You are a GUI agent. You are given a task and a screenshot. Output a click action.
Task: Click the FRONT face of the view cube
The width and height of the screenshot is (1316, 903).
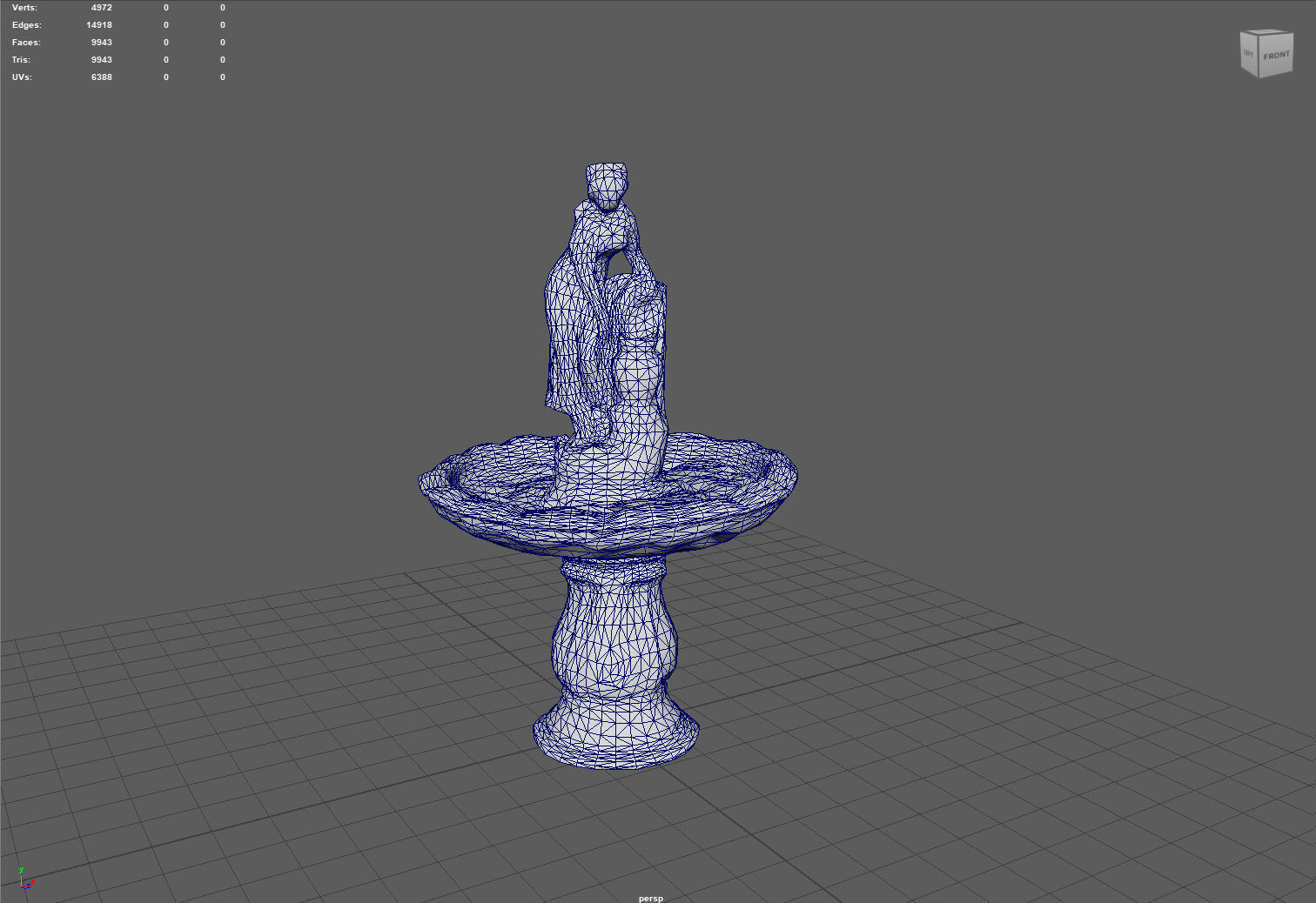(x=1276, y=56)
